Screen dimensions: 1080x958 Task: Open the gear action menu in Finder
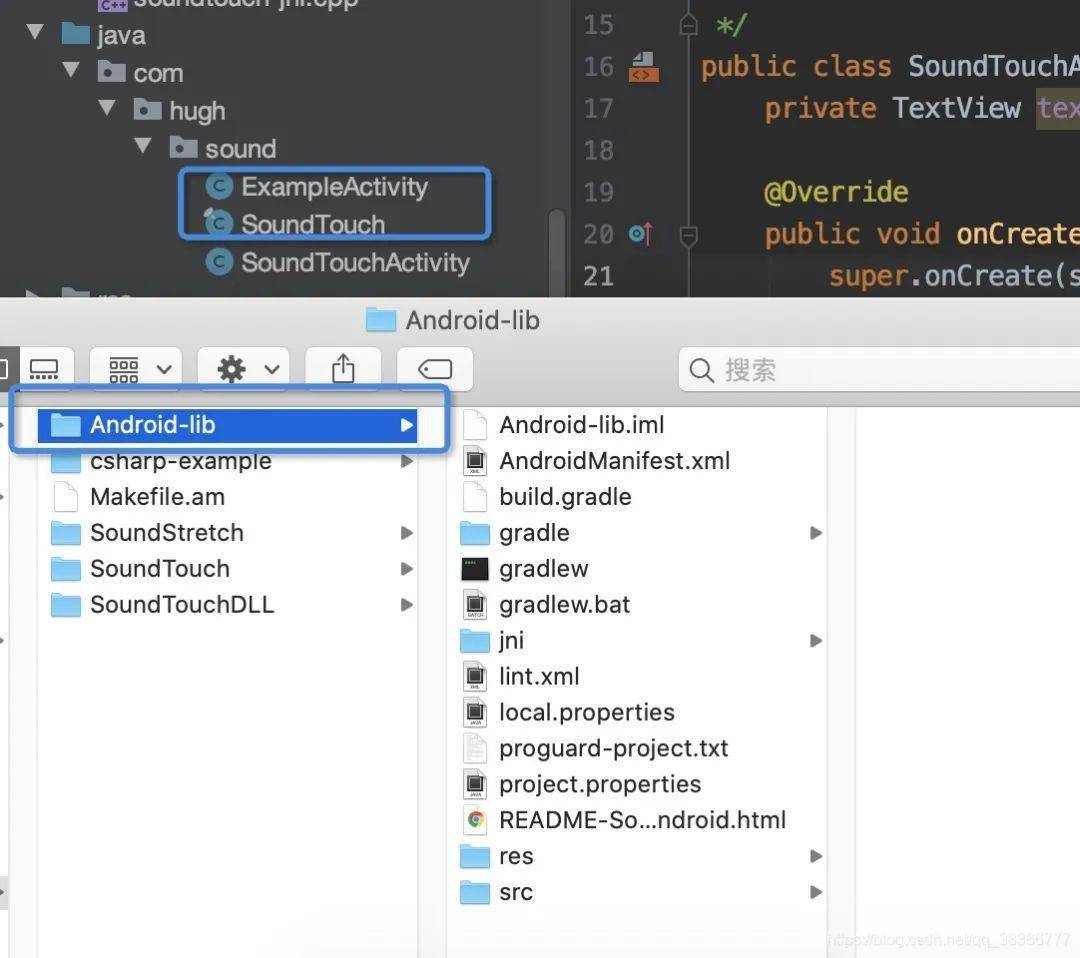coord(244,369)
